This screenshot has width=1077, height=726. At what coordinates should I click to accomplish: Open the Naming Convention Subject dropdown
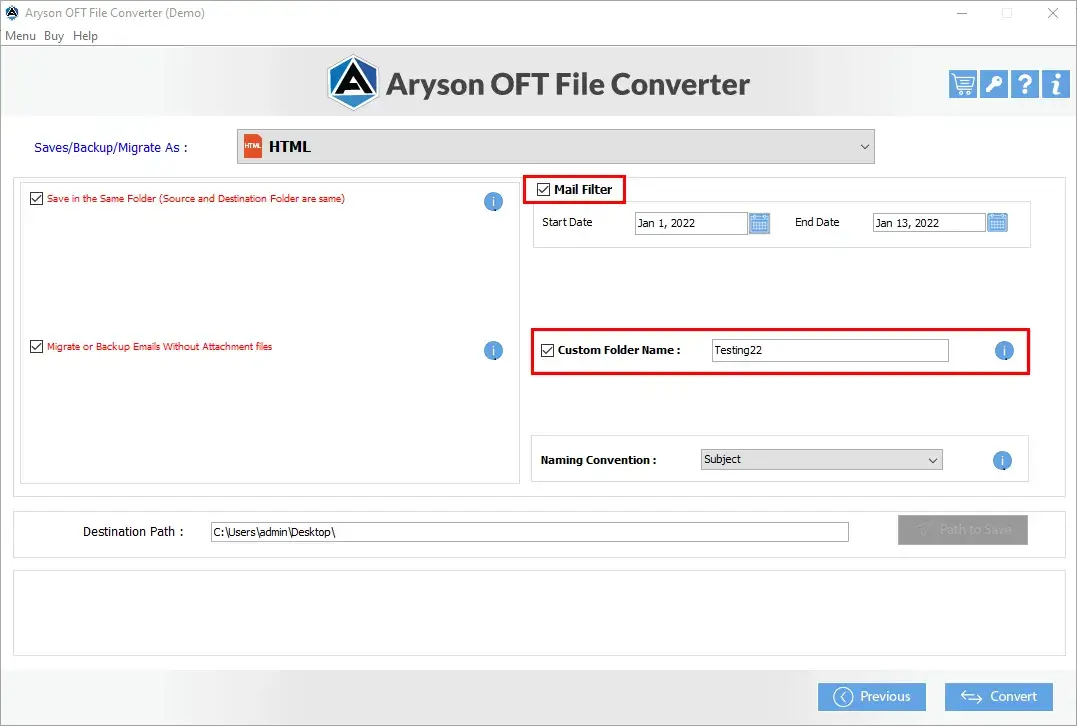pyautogui.click(x=821, y=460)
